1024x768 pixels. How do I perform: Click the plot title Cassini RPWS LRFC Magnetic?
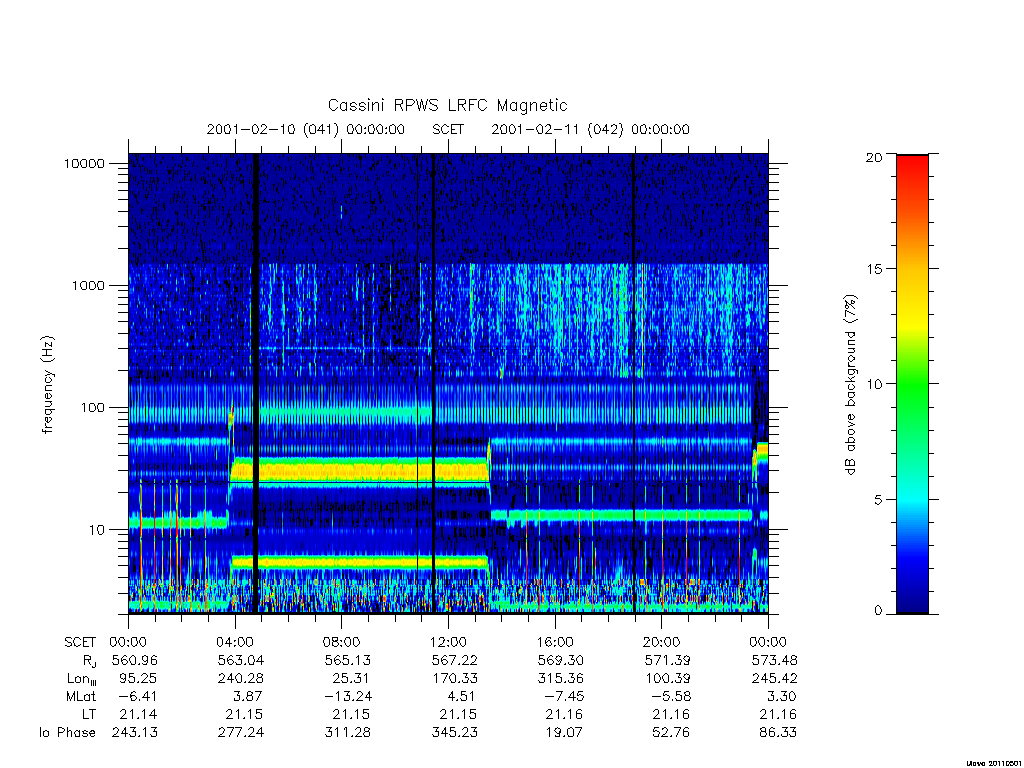[x=447, y=105]
